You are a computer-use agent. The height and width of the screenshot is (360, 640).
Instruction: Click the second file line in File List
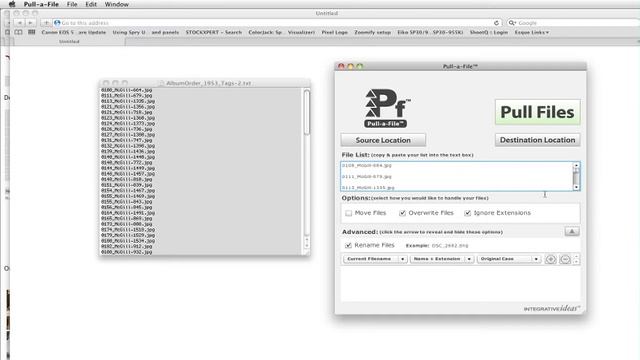367,177
